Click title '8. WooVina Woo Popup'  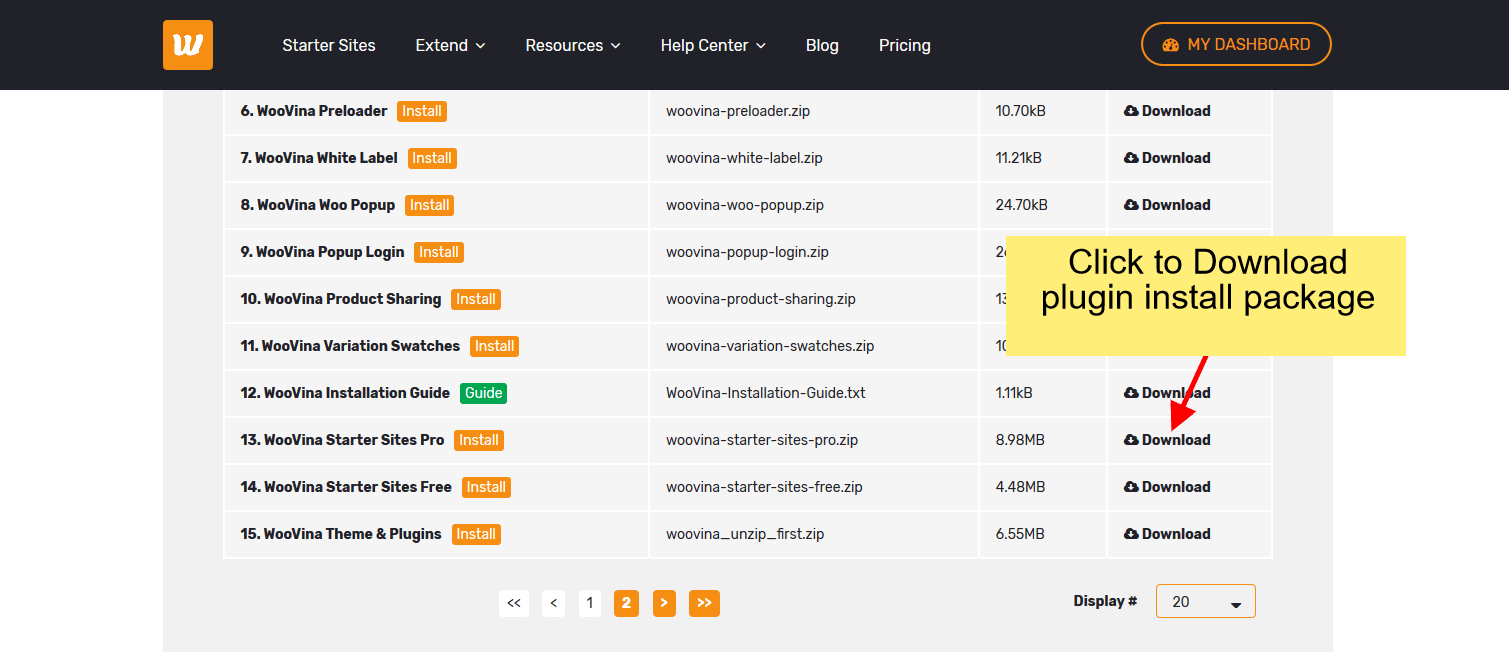pos(318,205)
